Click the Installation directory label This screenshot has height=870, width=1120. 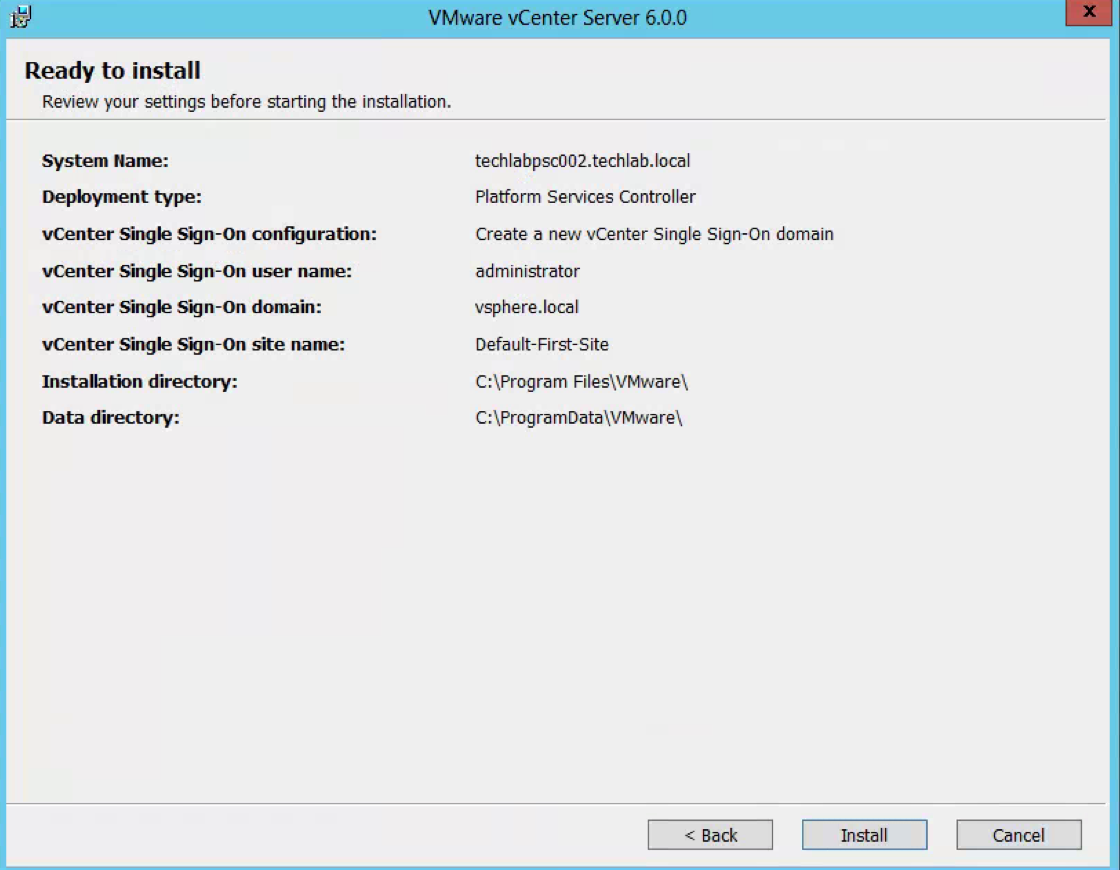click(x=139, y=381)
